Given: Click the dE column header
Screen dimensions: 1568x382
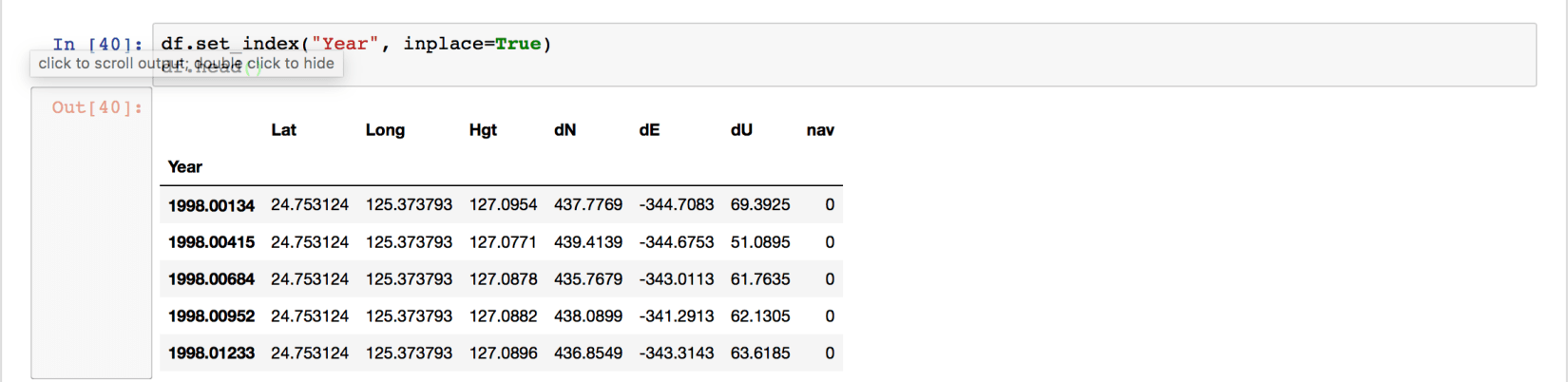Looking at the screenshot, I should click(x=649, y=130).
